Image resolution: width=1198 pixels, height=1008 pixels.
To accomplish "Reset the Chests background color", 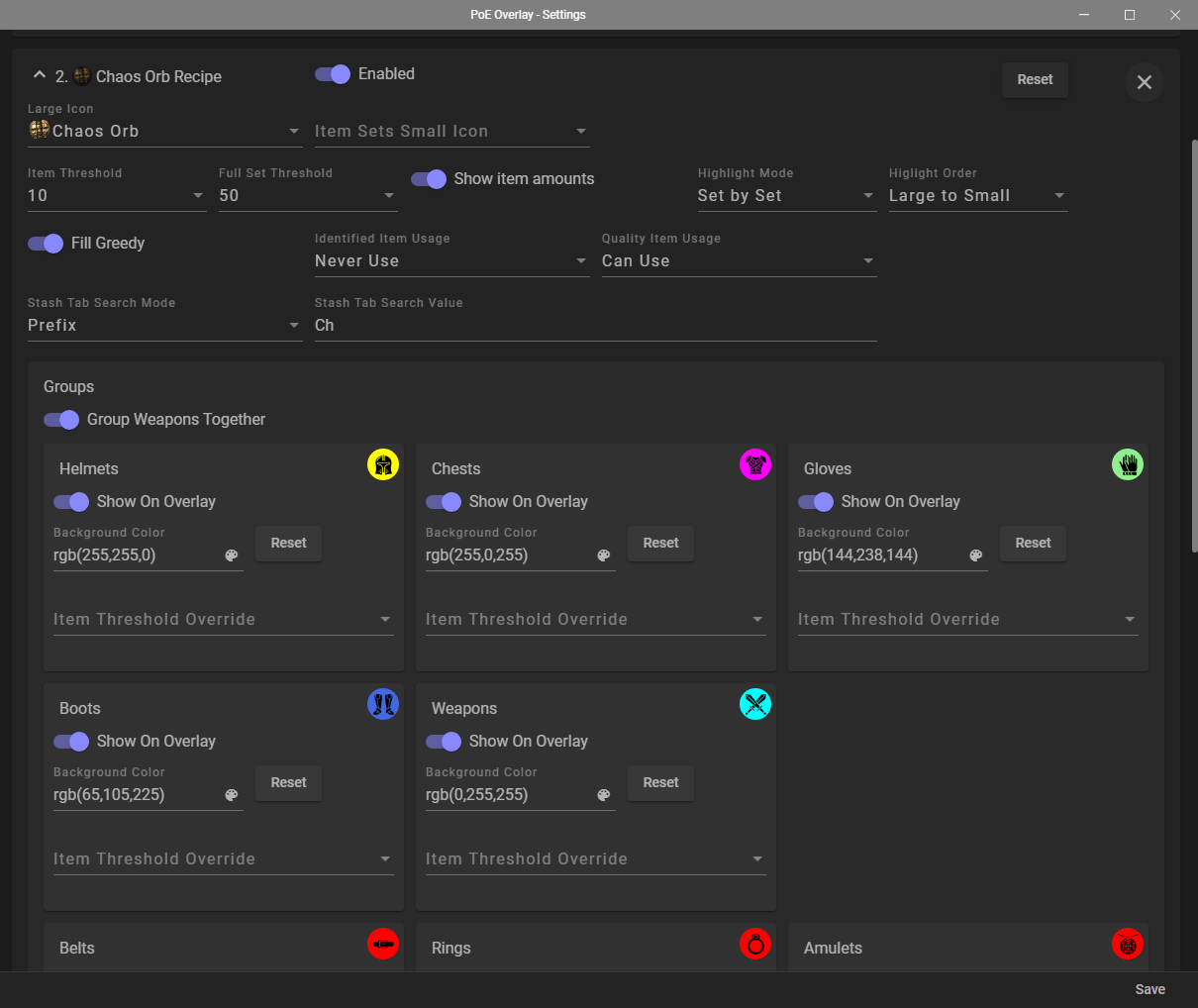I will [x=661, y=544].
